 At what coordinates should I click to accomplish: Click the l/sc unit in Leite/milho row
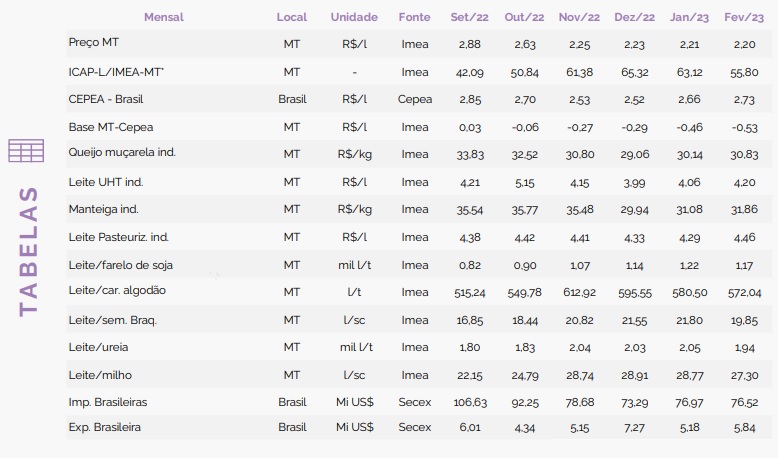tap(354, 376)
